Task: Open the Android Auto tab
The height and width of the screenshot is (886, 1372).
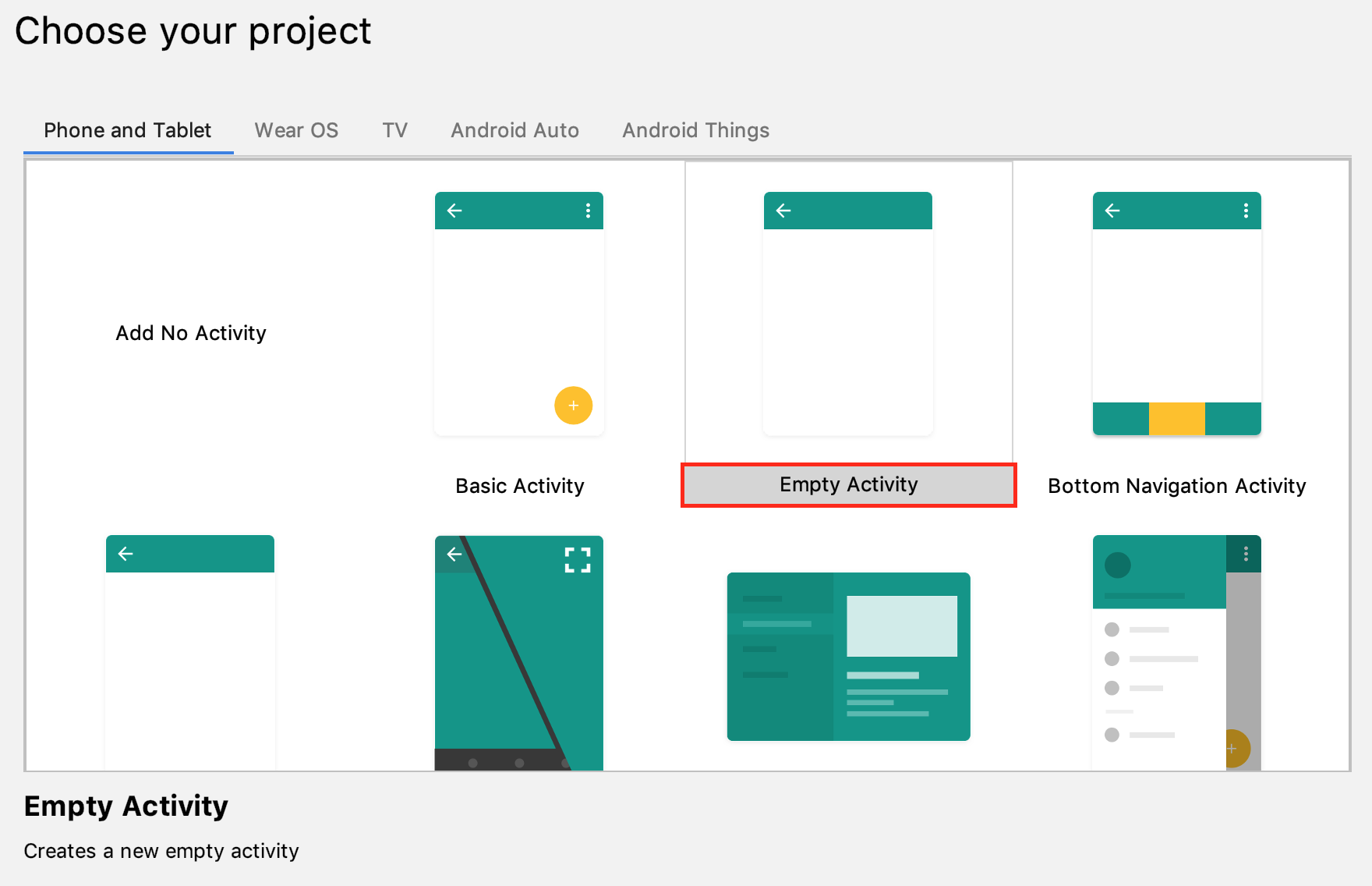Action: click(514, 130)
